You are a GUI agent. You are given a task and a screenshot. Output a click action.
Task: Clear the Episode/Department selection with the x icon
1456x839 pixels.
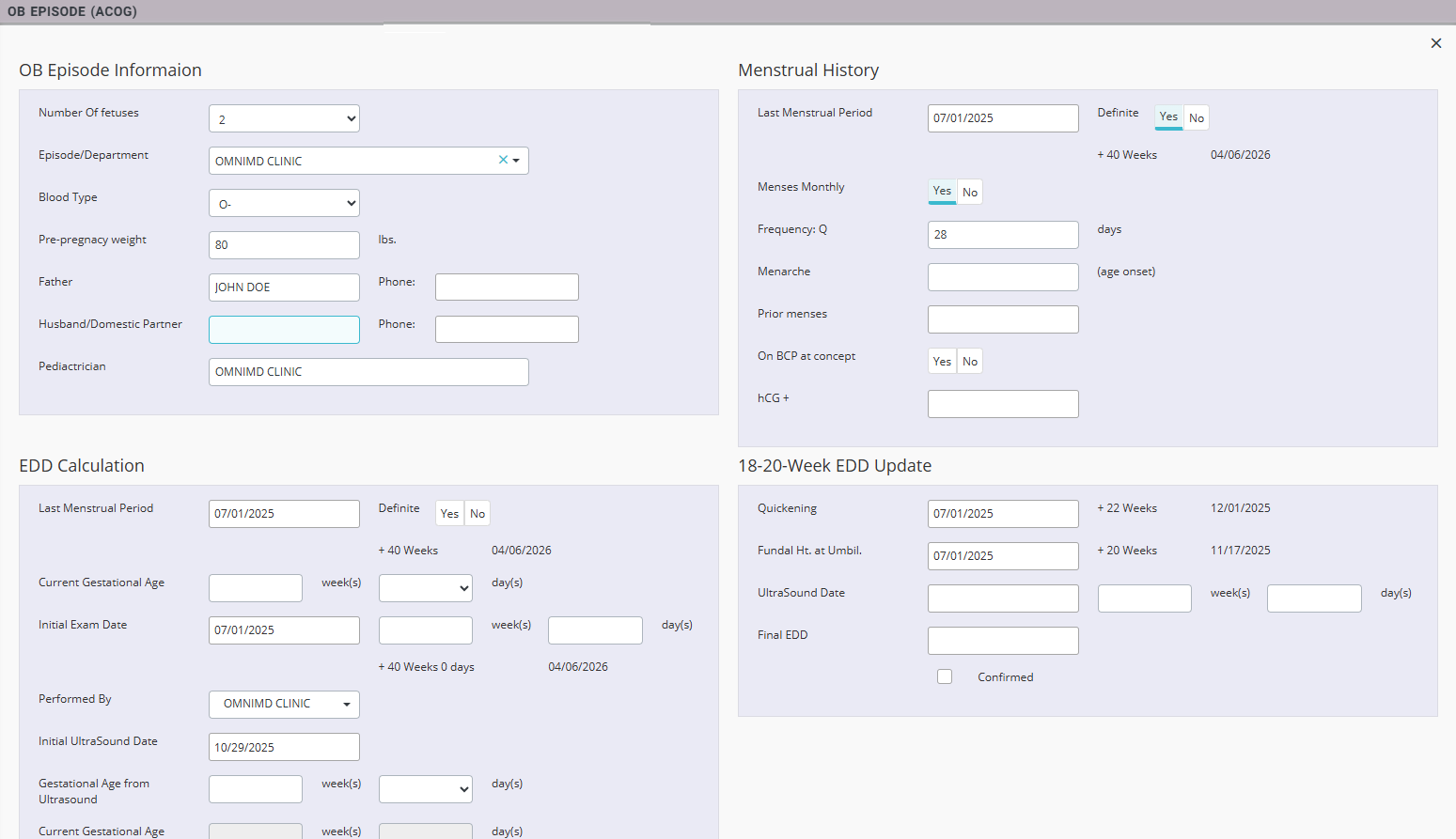pyautogui.click(x=503, y=160)
